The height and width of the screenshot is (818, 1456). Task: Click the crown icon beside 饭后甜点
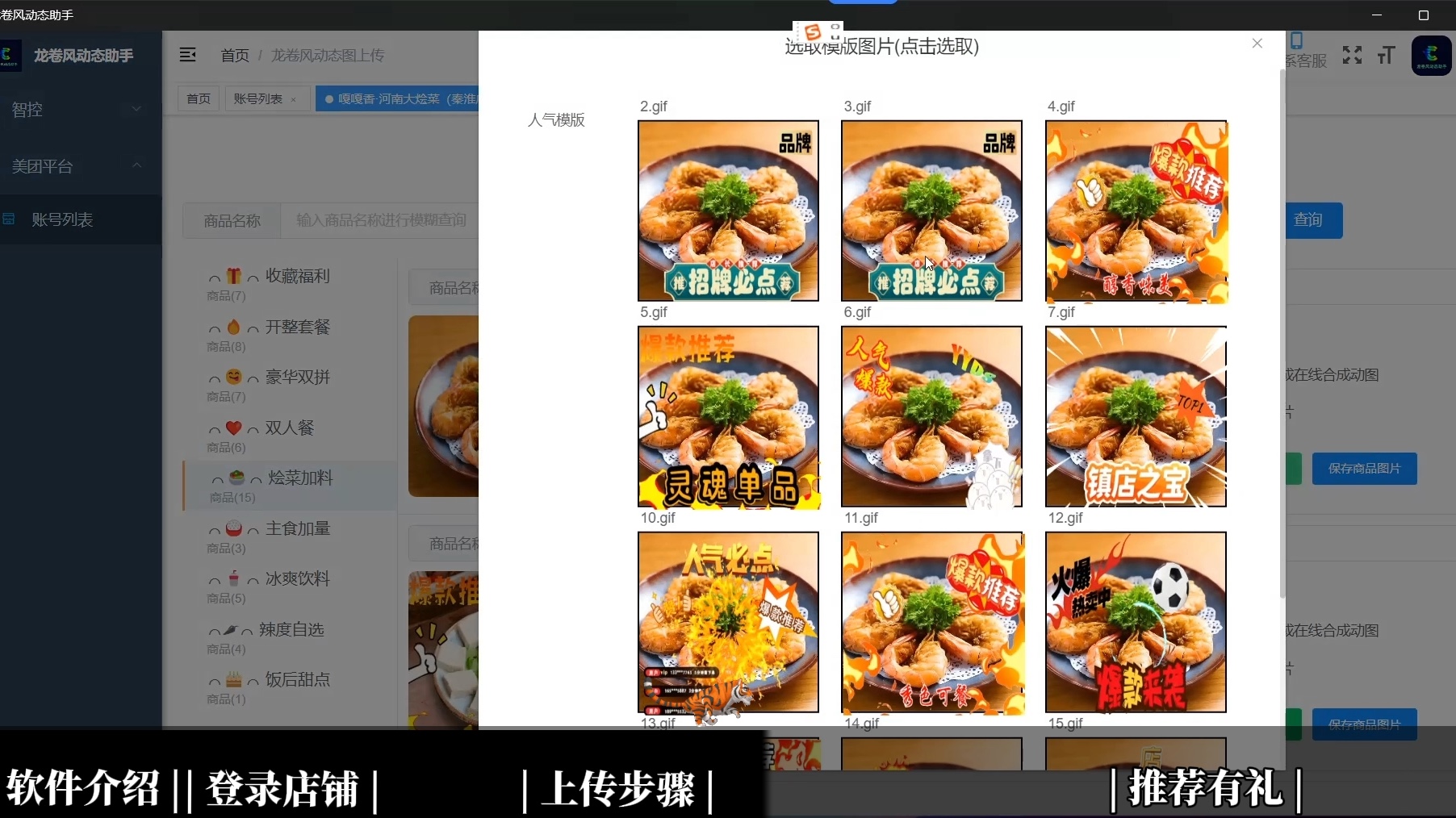coord(234,679)
